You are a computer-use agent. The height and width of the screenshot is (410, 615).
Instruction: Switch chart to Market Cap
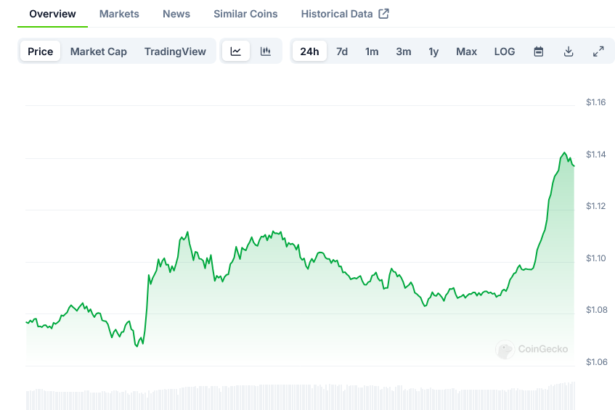[x=98, y=52]
